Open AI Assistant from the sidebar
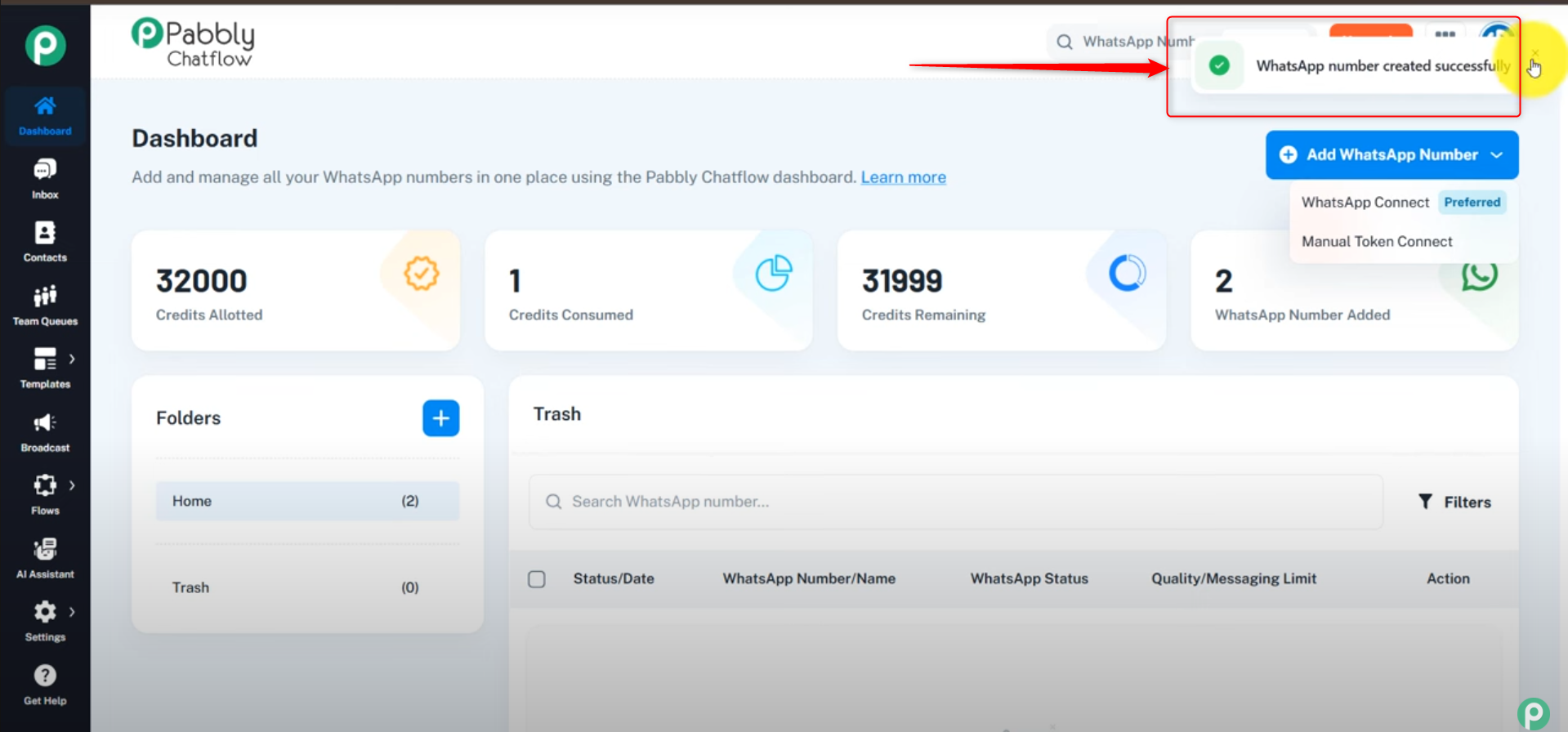This screenshot has width=1568, height=732. (x=45, y=559)
